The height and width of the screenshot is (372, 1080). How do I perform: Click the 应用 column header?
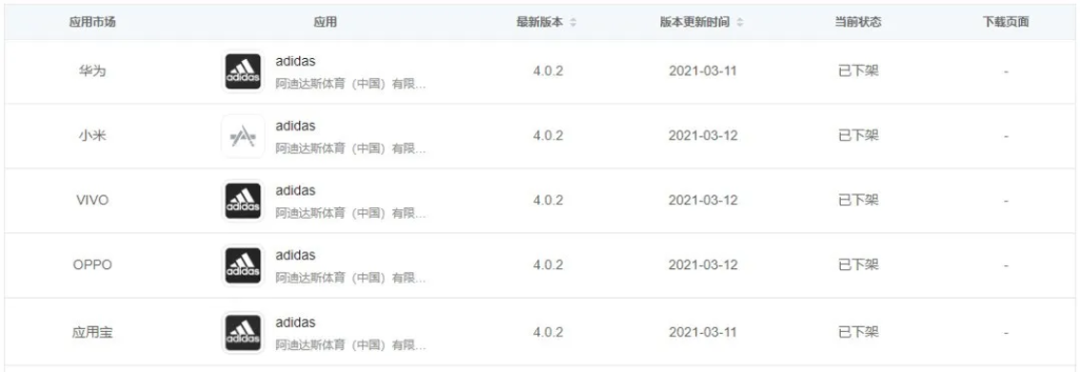pyautogui.click(x=325, y=22)
